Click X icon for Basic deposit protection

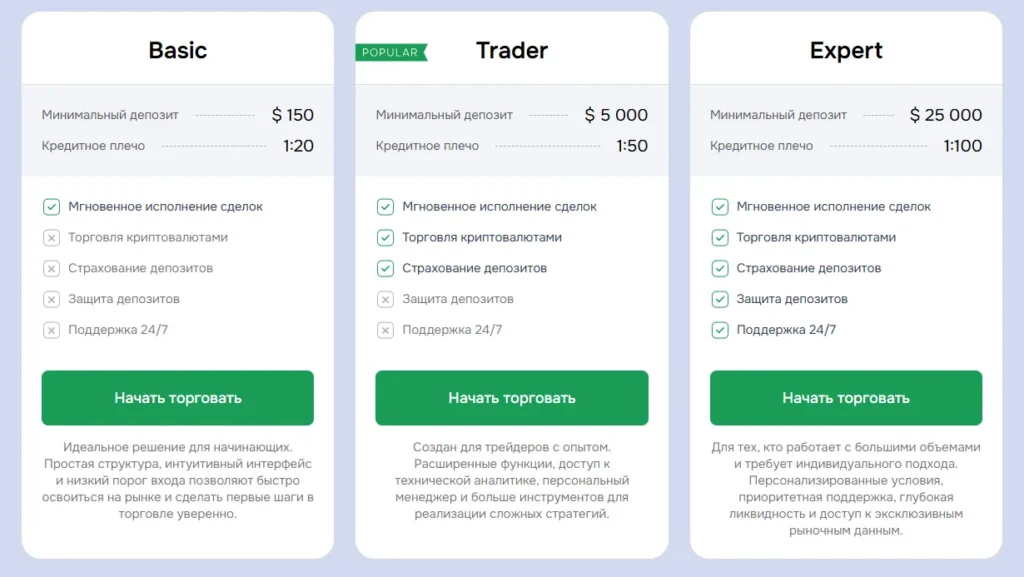tap(51, 299)
